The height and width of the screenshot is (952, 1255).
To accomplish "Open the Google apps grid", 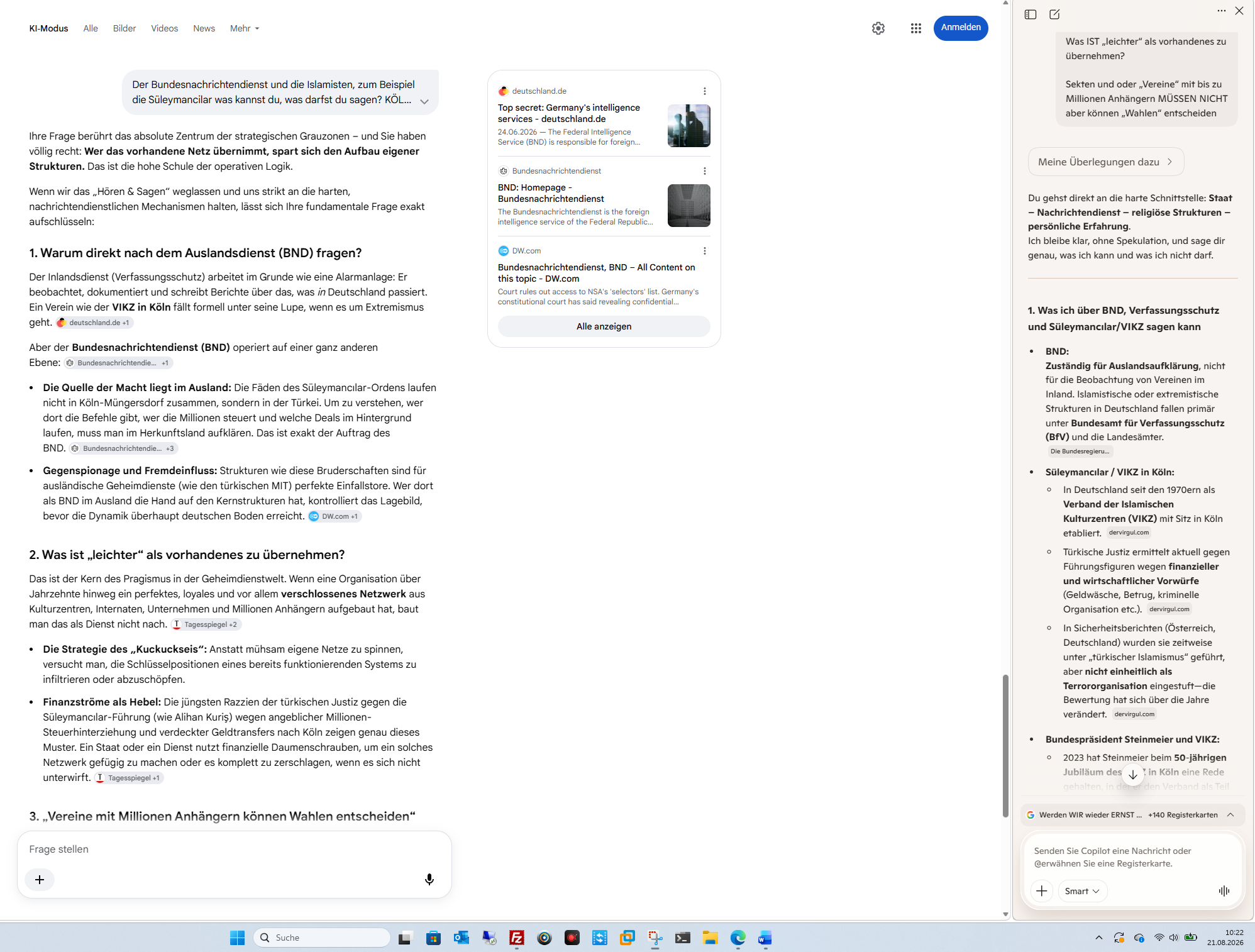I will [x=916, y=28].
